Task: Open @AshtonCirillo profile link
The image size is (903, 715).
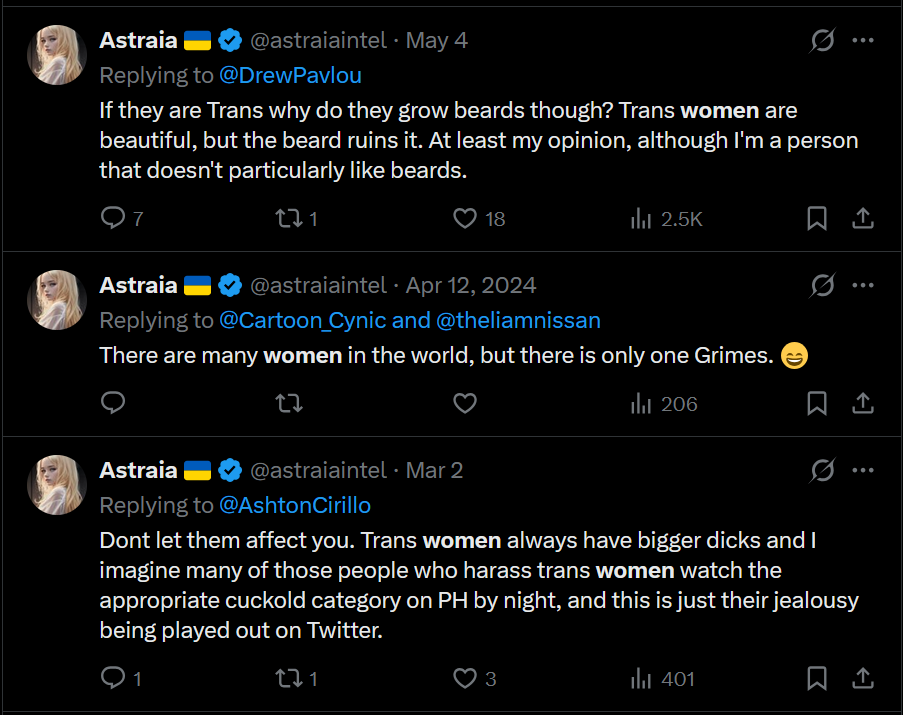Action: (295, 505)
